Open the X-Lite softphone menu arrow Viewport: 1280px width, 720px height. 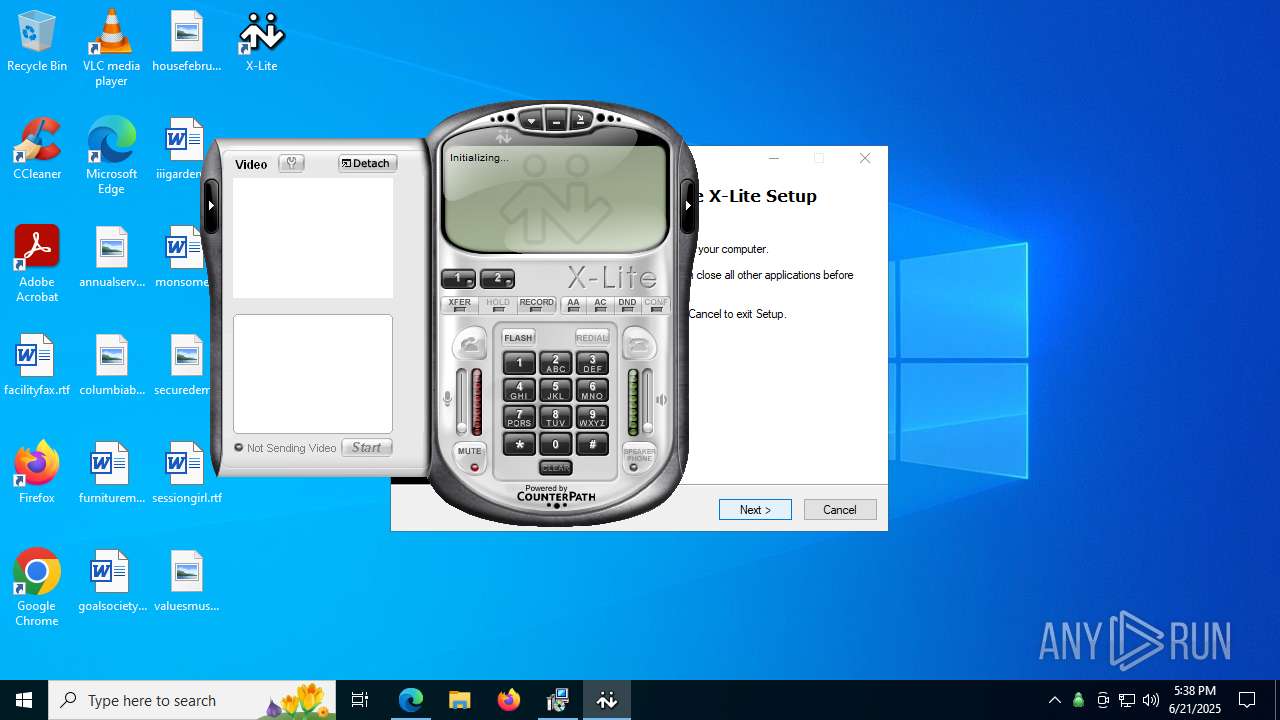[532, 121]
